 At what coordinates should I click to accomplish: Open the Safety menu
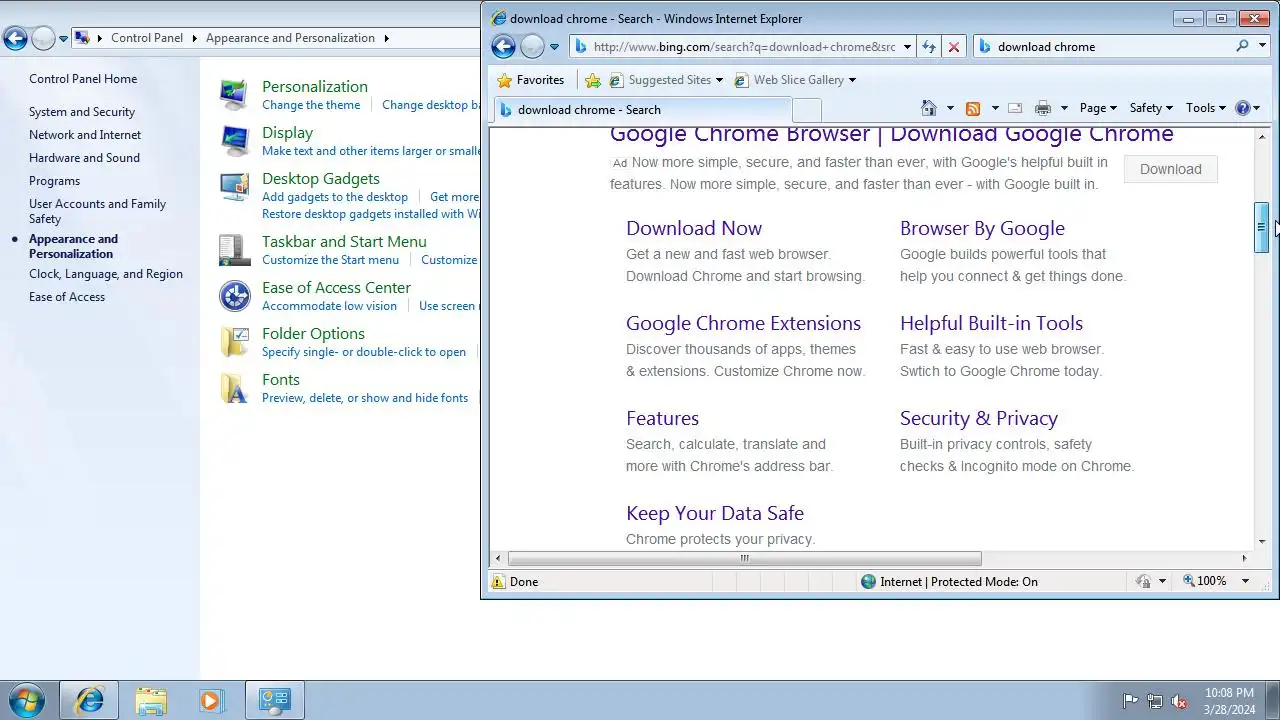click(1151, 108)
